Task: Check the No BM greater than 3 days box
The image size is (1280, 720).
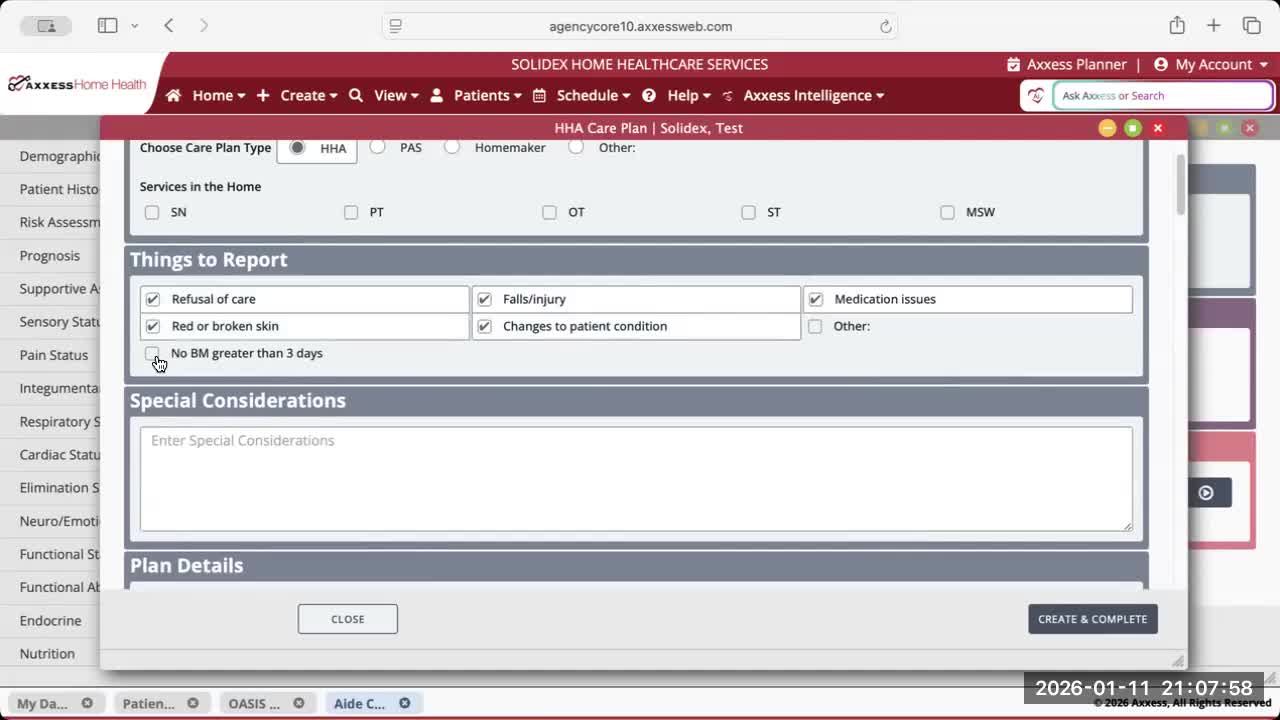Action: click(x=152, y=353)
